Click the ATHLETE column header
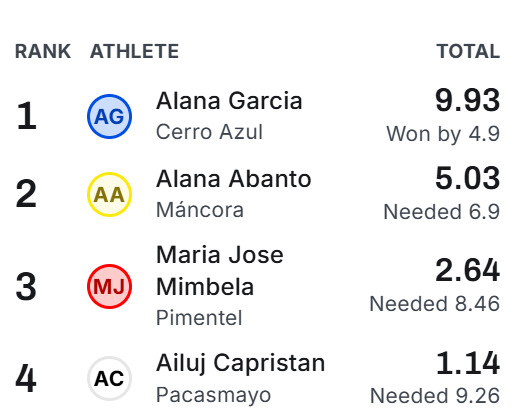This screenshot has width=516, height=417. (x=134, y=51)
